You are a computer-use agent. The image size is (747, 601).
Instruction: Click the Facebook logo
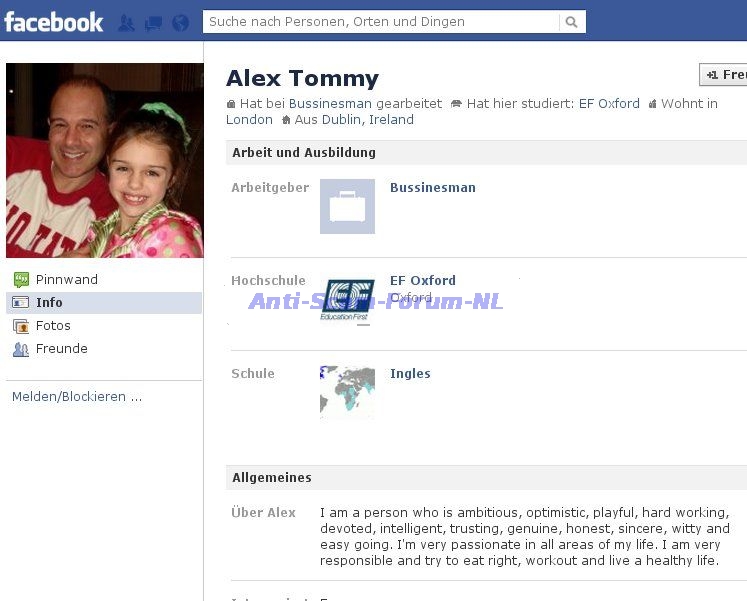pos(53,22)
